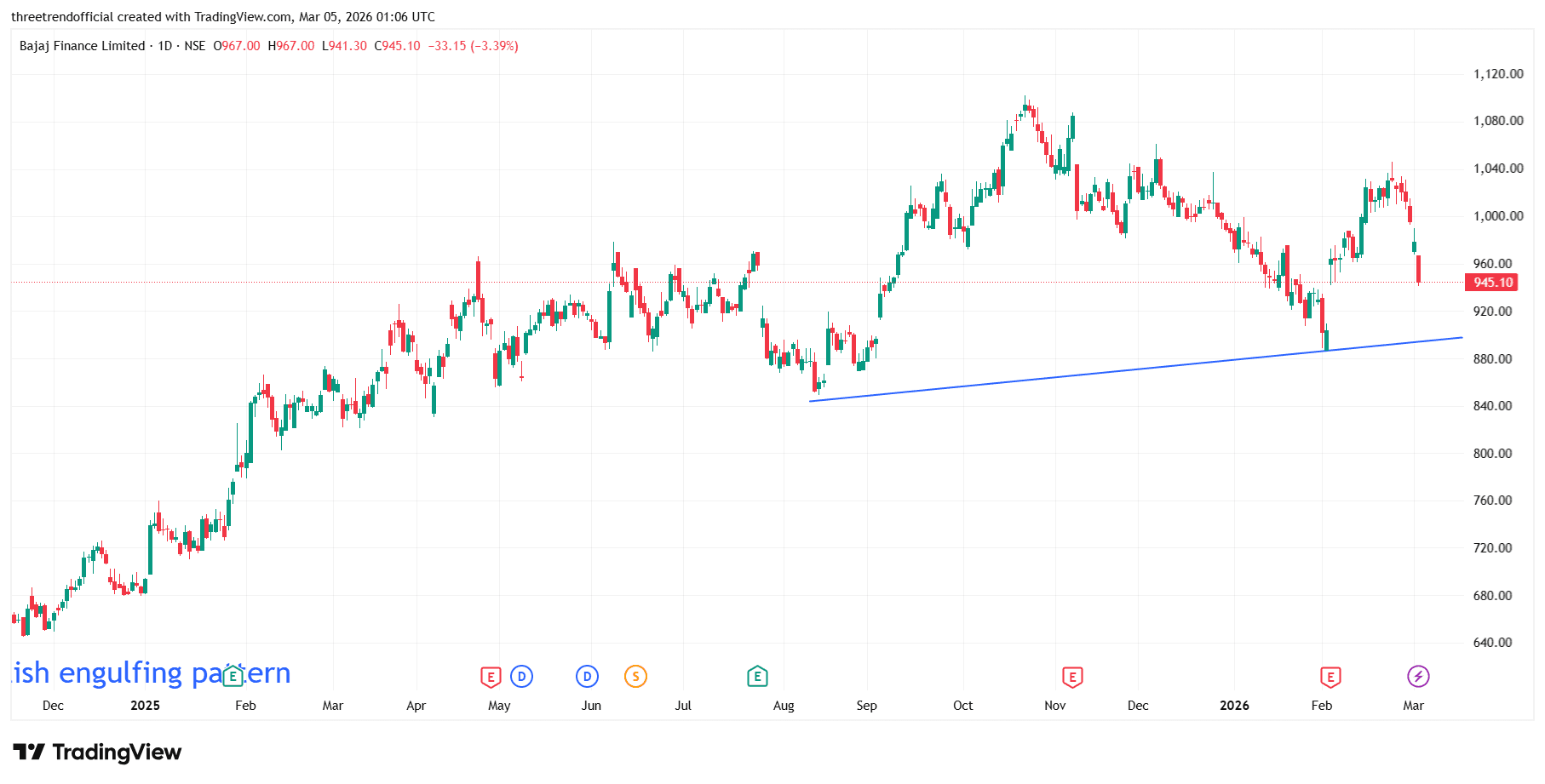
Task: Click the red earnings marker near Nov
Action: 1072,677
